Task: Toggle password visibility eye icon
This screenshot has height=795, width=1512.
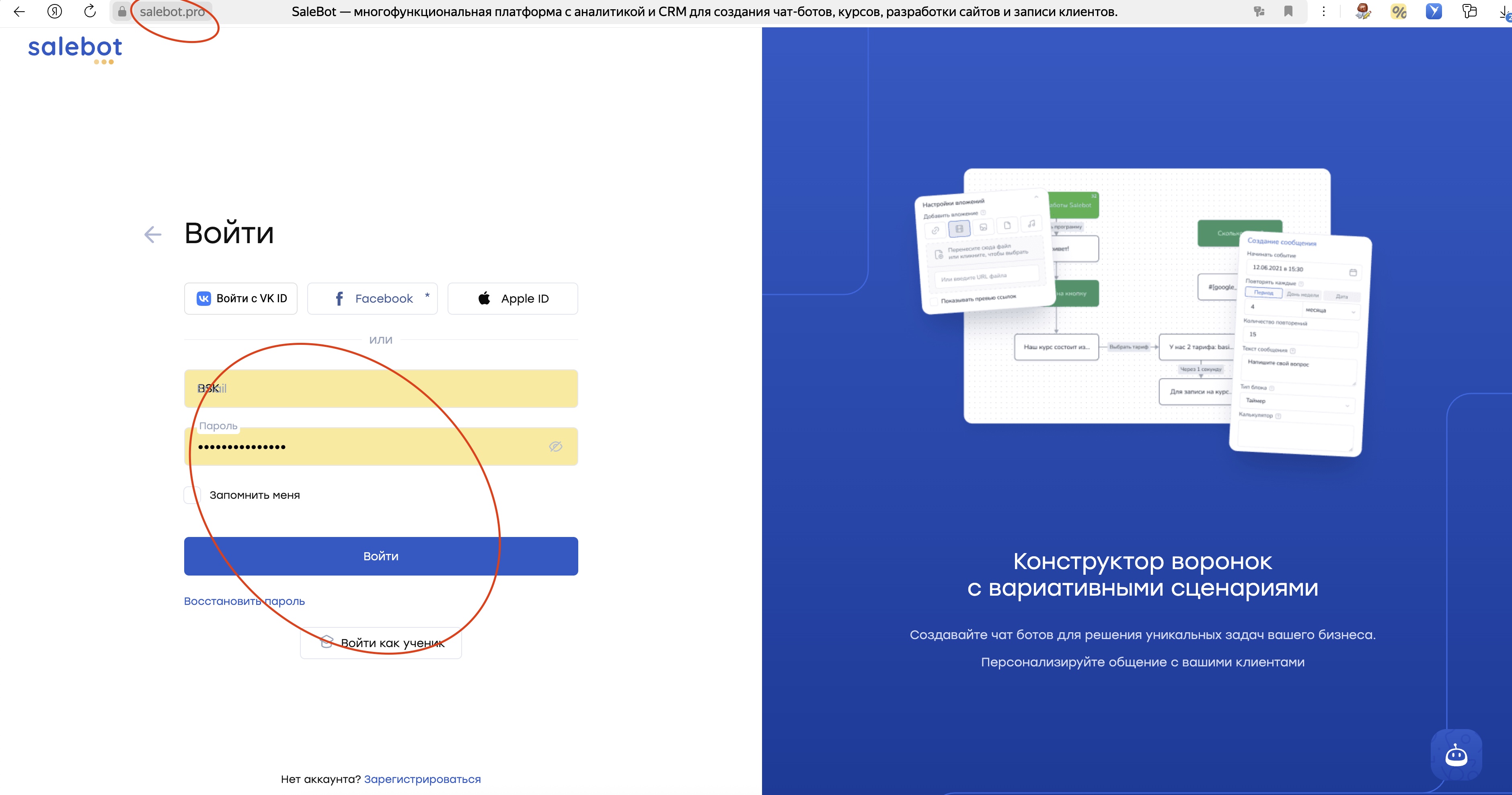Action: [555, 447]
